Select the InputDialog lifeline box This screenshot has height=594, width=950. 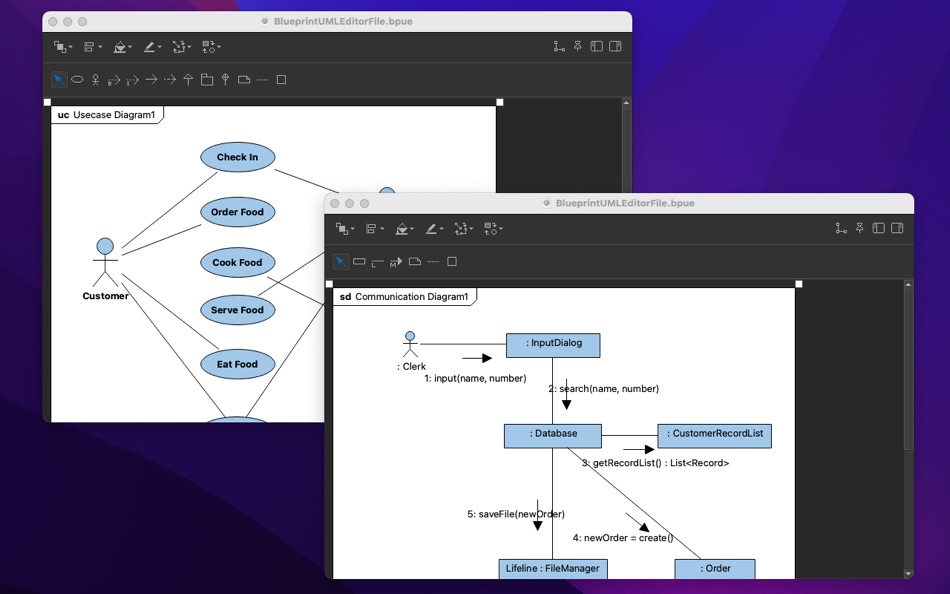(553, 345)
